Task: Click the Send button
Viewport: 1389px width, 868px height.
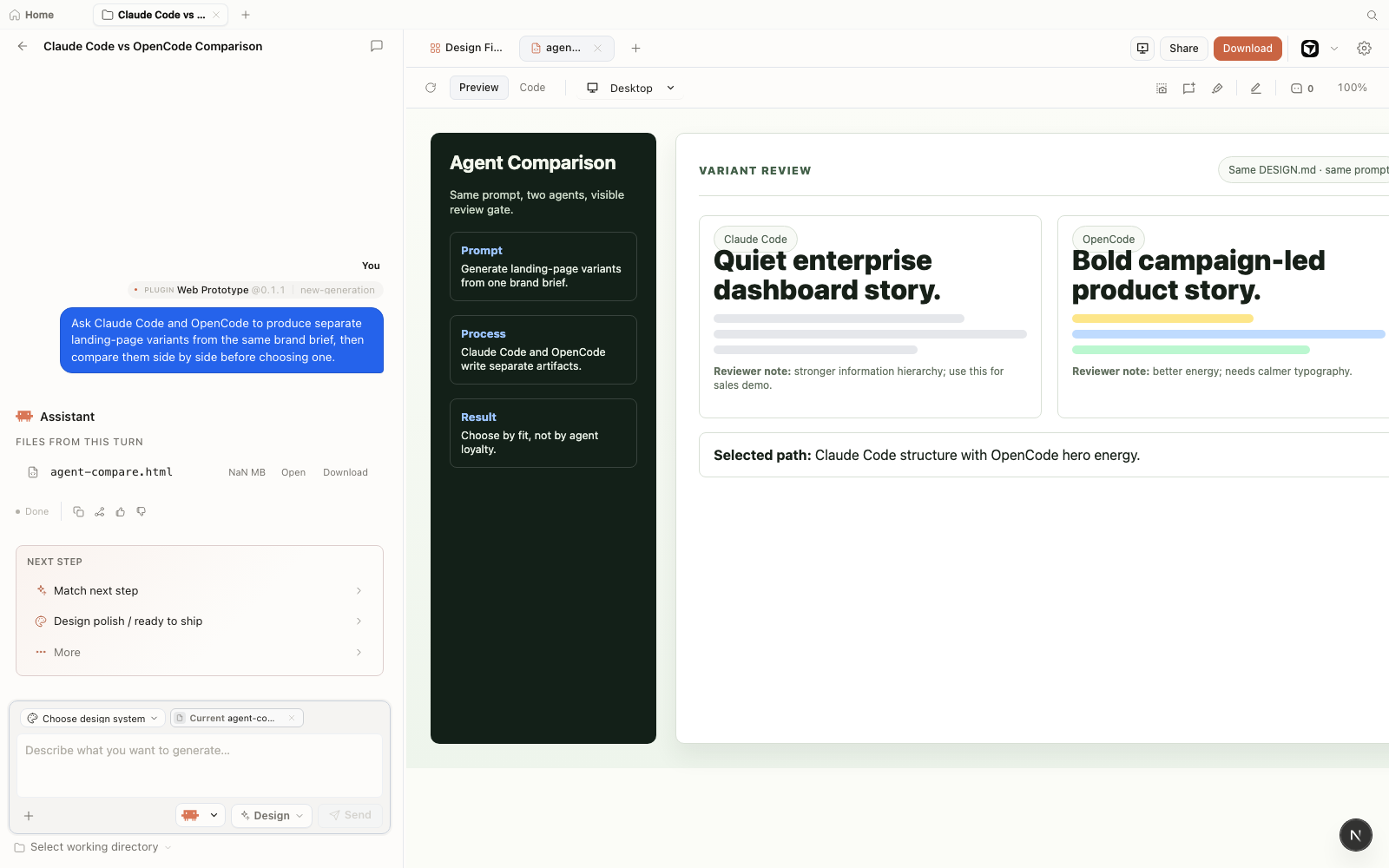Action: (x=350, y=815)
